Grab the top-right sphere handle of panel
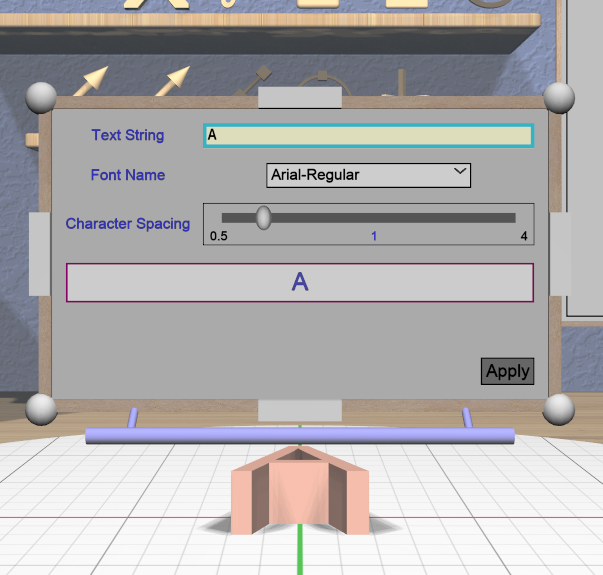The height and width of the screenshot is (575, 603). [559, 98]
